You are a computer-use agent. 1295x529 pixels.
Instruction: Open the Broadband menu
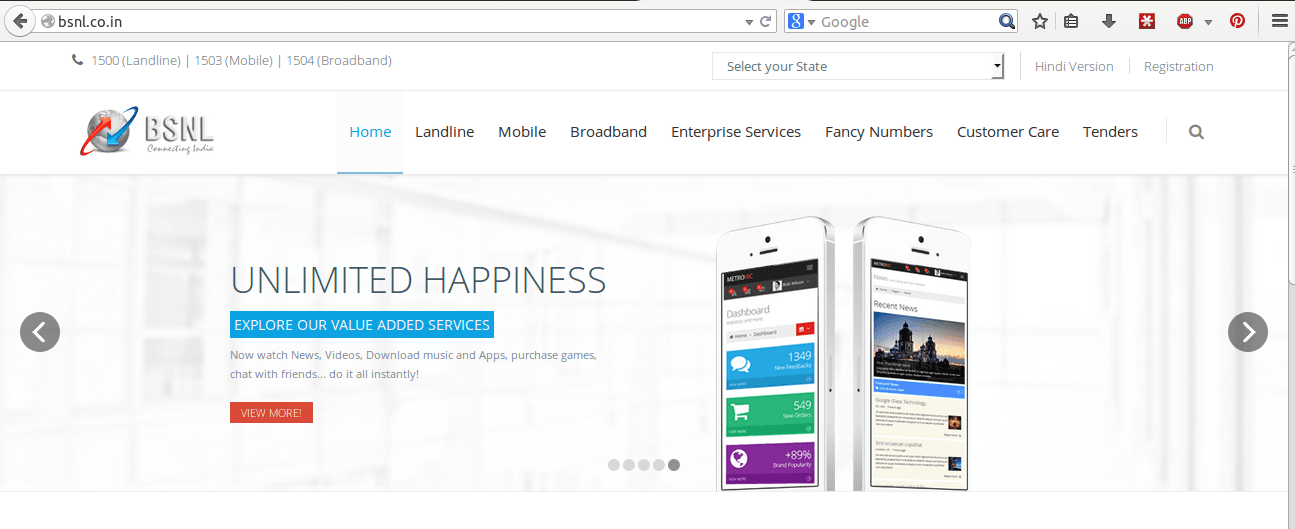click(608, 132)
